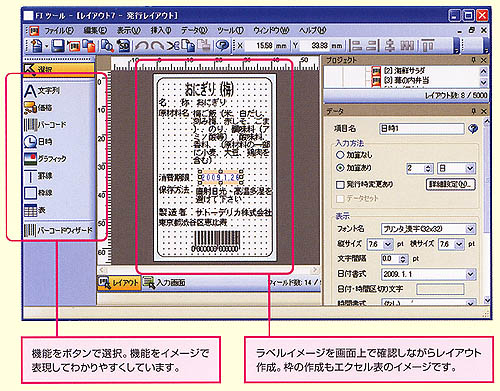Select the 文字列 text tool
This screenshot has width=500, height=391.
(x=42, y=91)
